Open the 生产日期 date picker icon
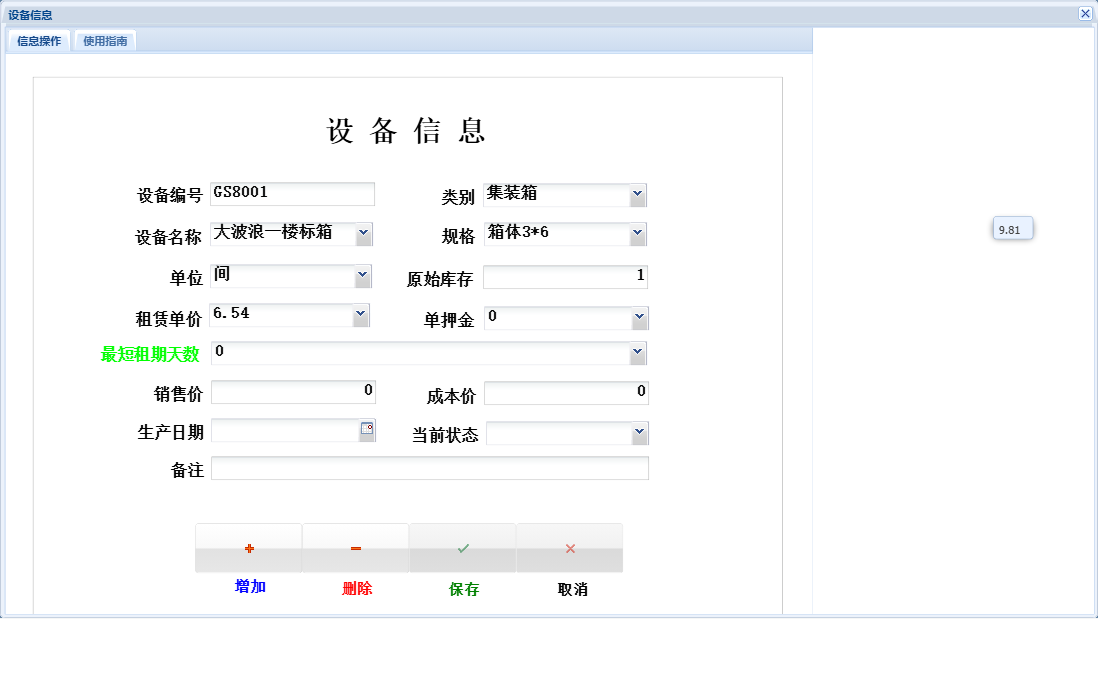 click(x=368, y=429)
